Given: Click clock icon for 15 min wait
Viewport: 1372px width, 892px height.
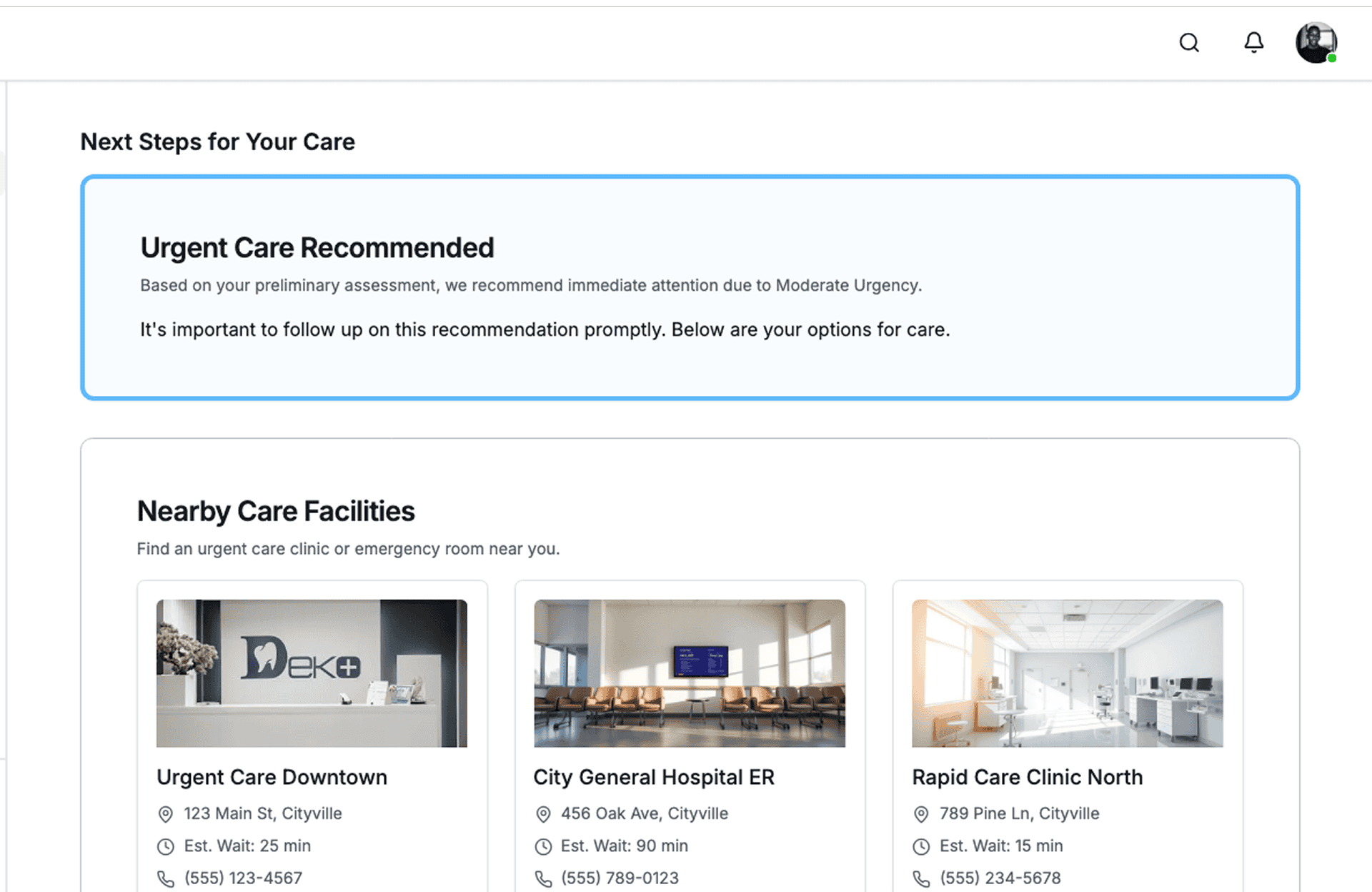Looking at the screenshot, I should coord(921,846).
